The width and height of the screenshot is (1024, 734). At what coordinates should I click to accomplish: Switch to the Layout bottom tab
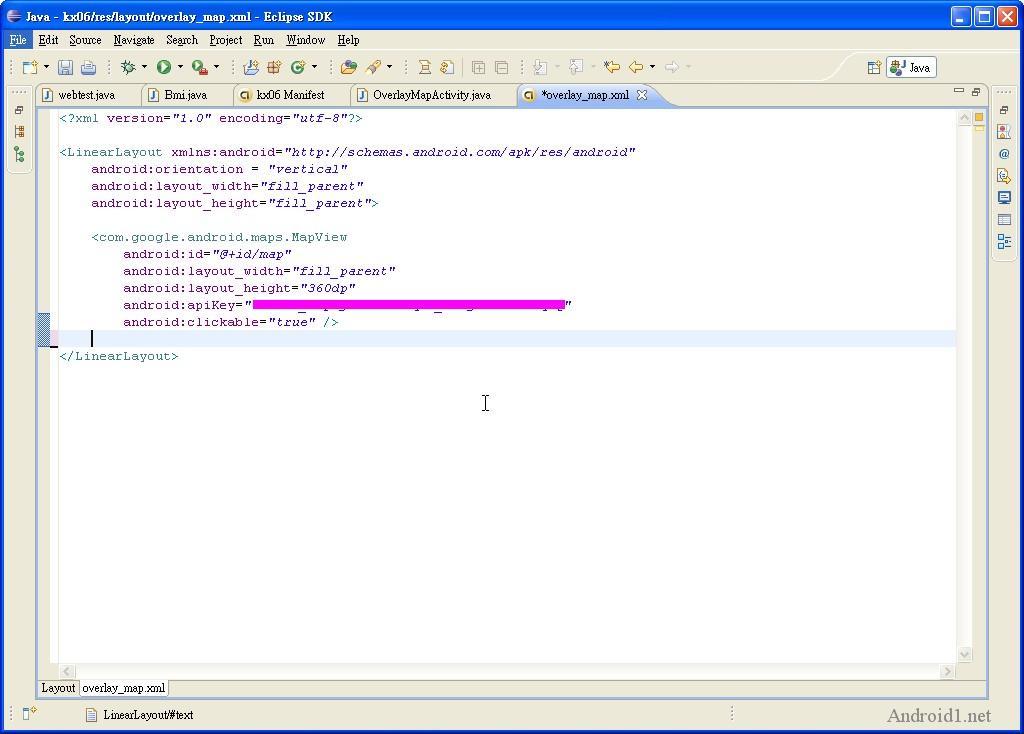click(x=58, y=688)
